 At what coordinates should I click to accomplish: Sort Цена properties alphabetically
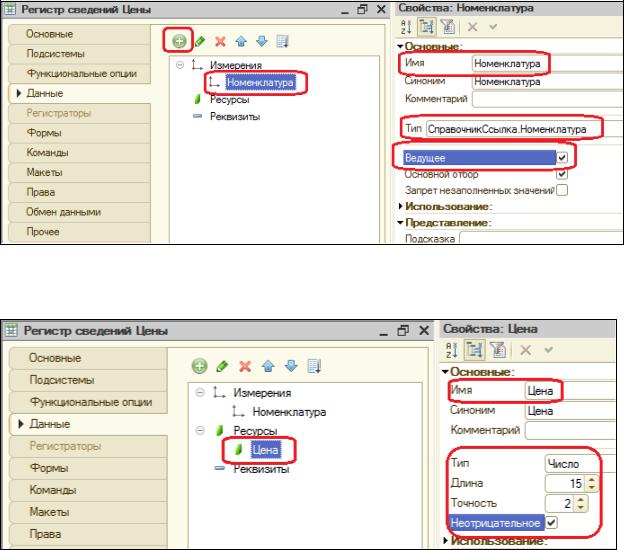(x=452, y=350)
